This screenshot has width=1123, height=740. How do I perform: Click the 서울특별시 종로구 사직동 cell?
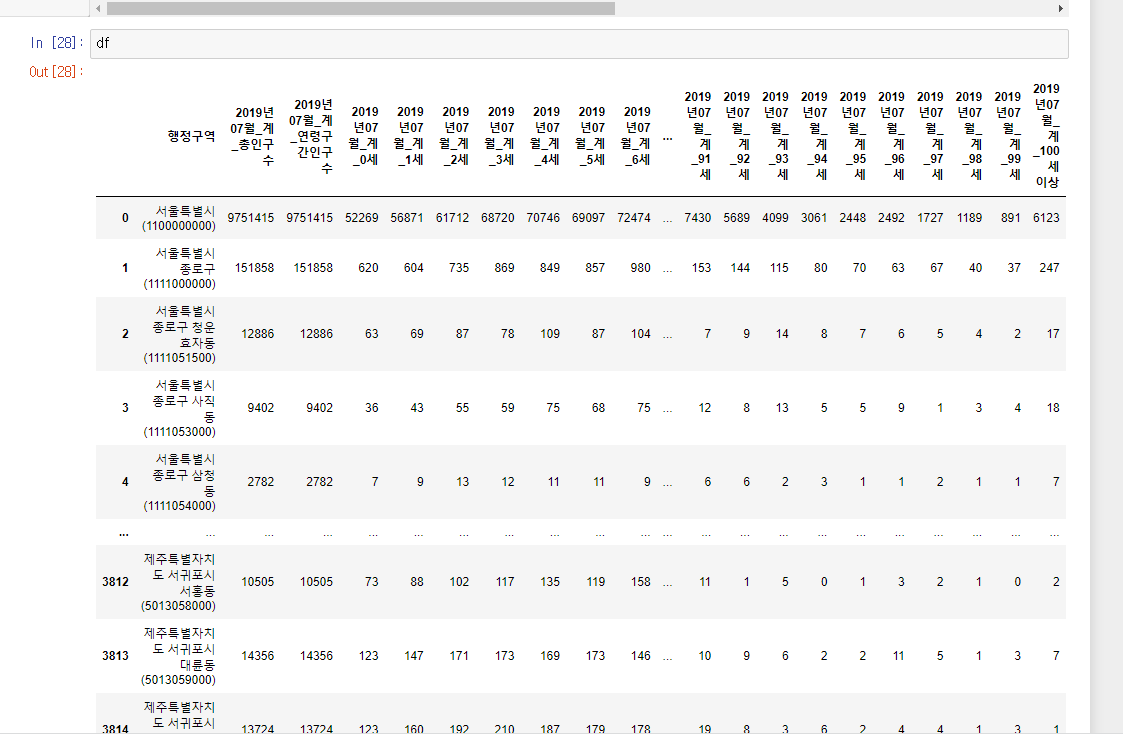(180, 408)
